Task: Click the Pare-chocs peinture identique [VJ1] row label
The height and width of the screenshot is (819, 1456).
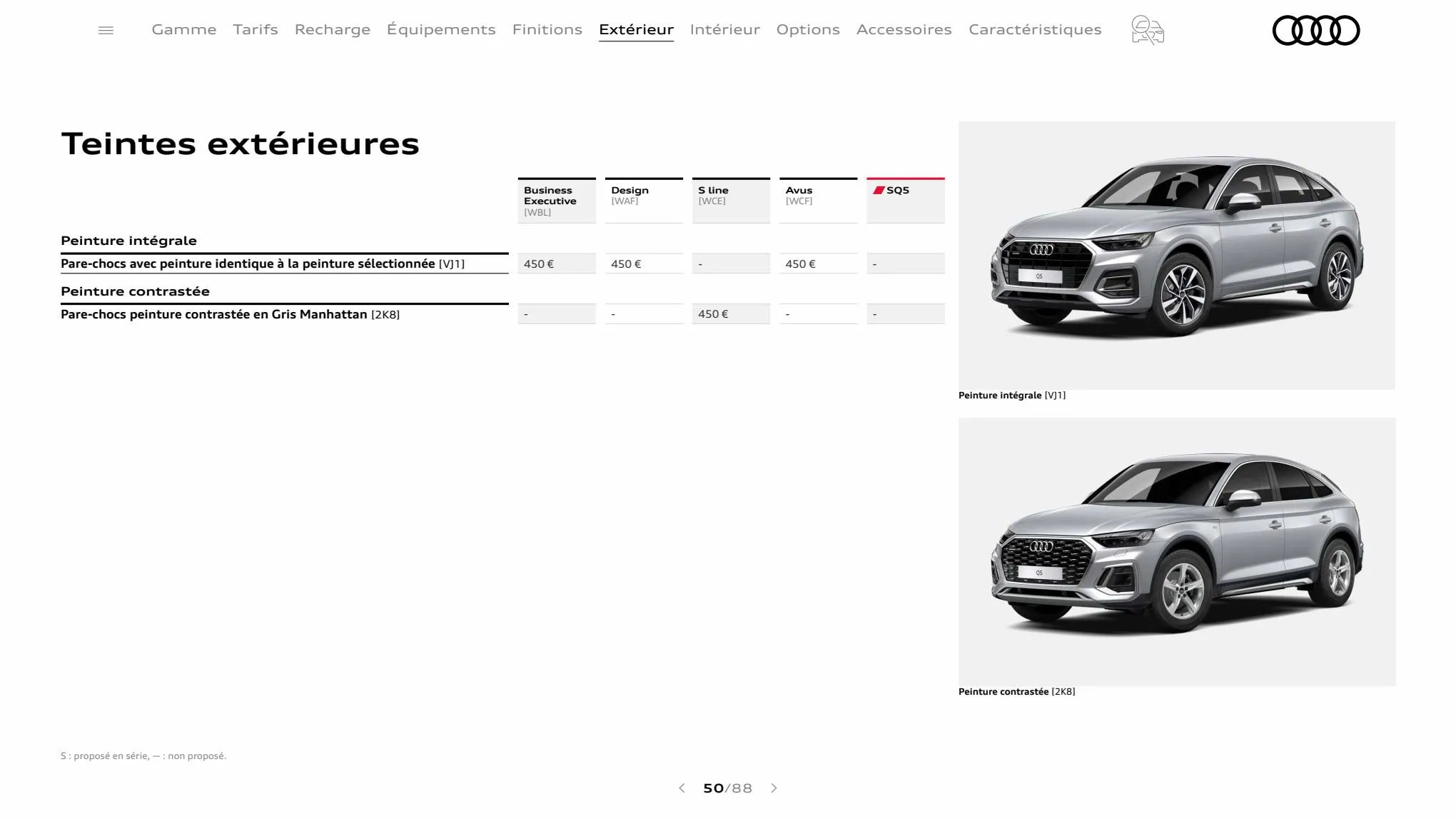Action: click(263, 263)
